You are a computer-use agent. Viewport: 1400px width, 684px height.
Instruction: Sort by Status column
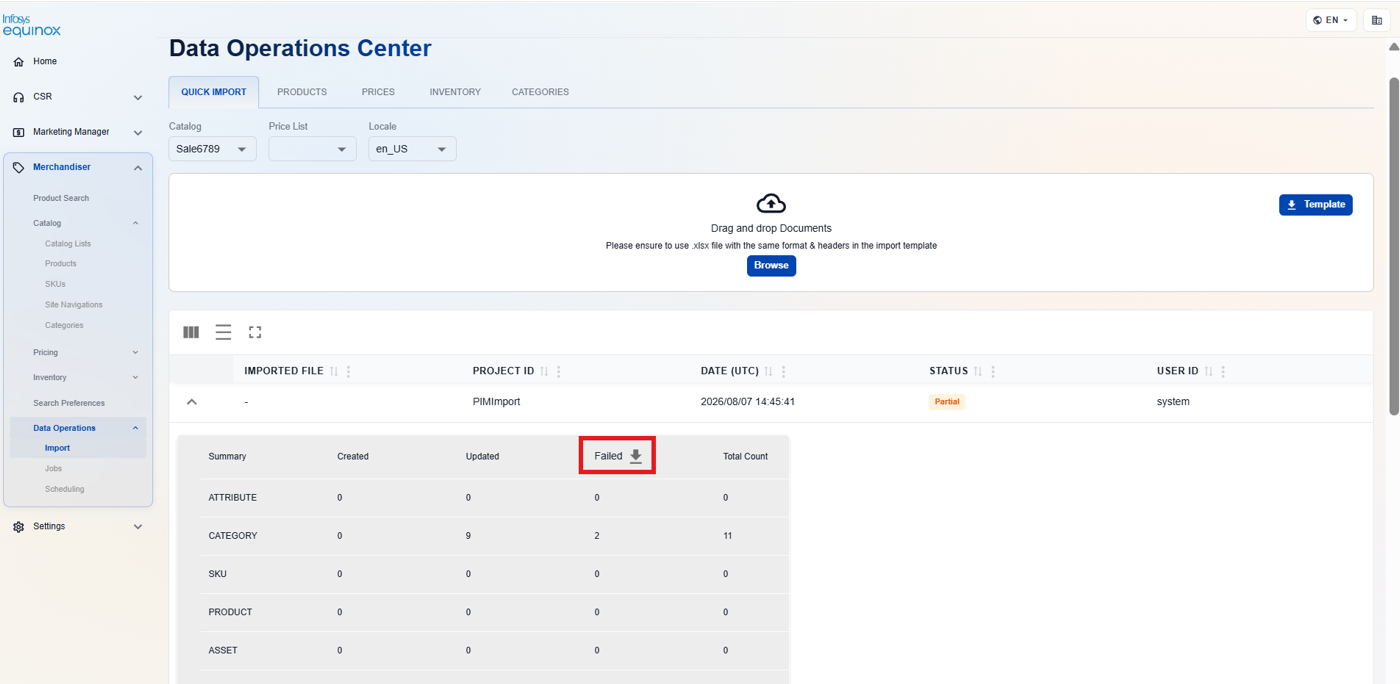pyautogui.click(x=978, y=371)
